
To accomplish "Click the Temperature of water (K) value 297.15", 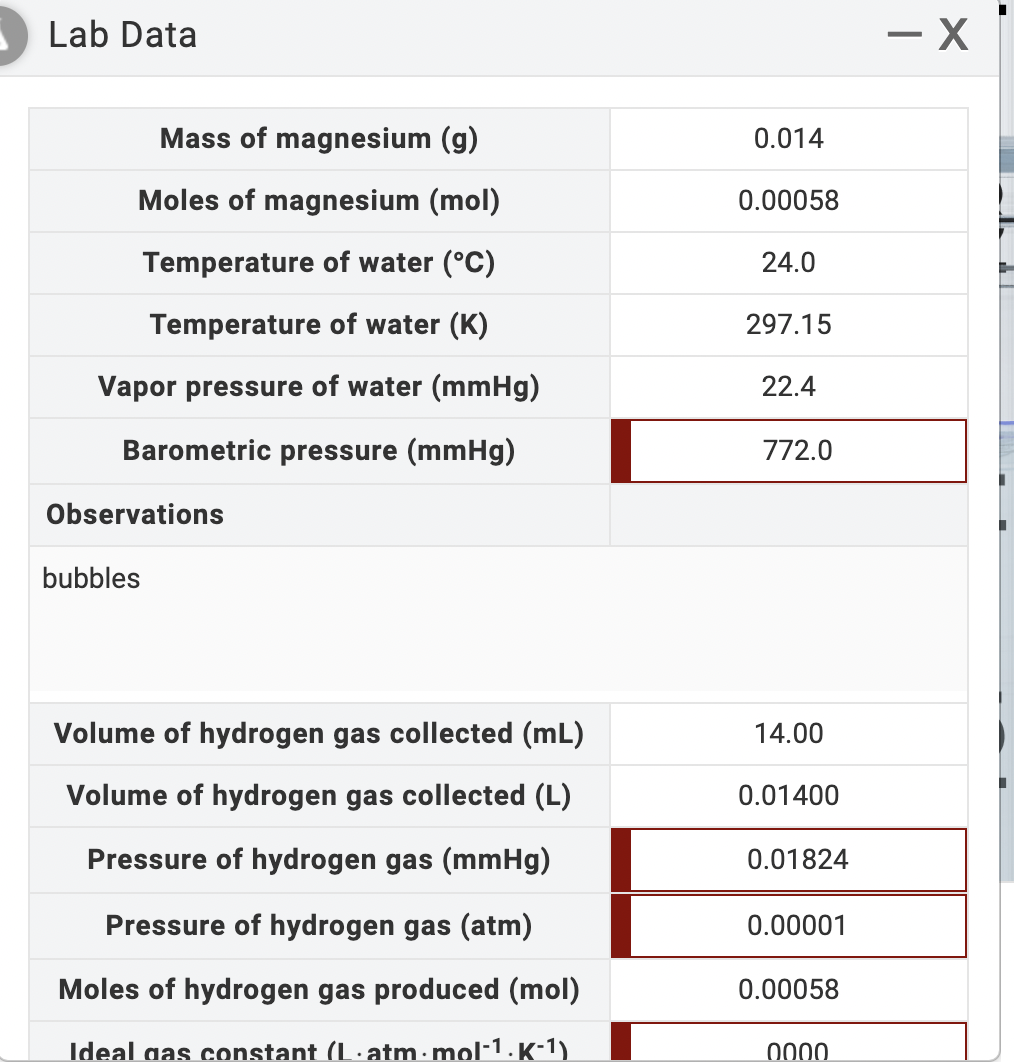I will 788,324.
